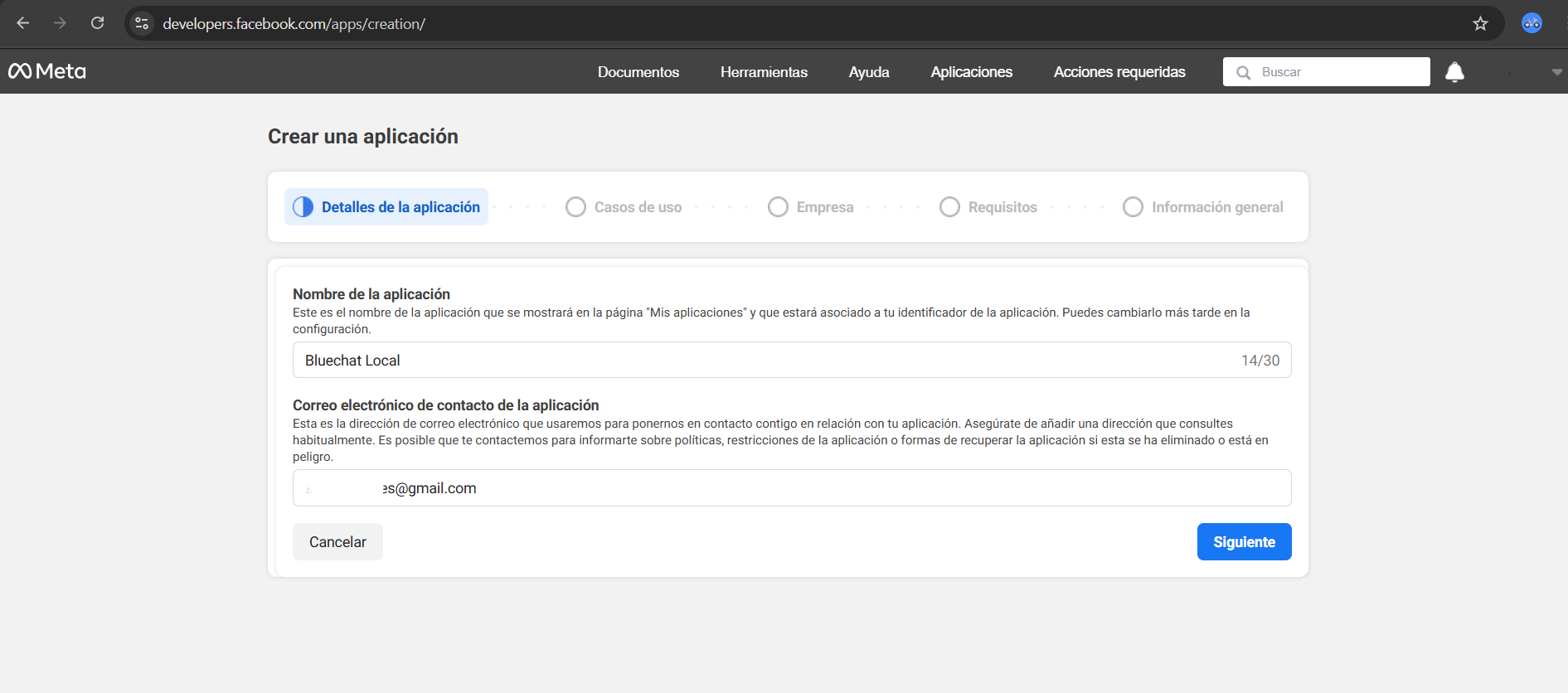The height and width of the screenshot is (693, 1568).
Task: Go to Aplicaciones in top navigation
Action: click(x=971, y=72)
